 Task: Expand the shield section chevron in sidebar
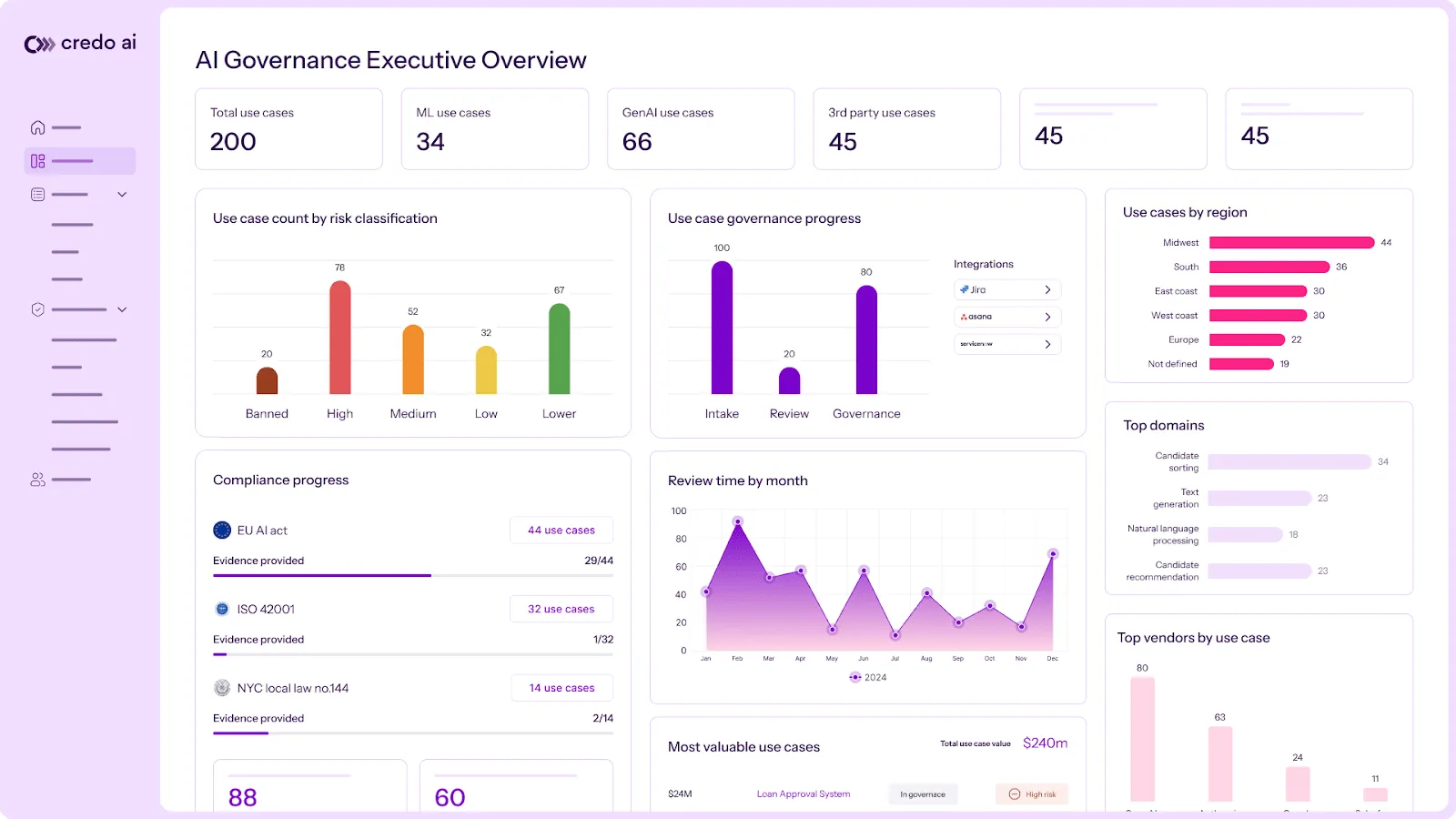coord(122,309)
